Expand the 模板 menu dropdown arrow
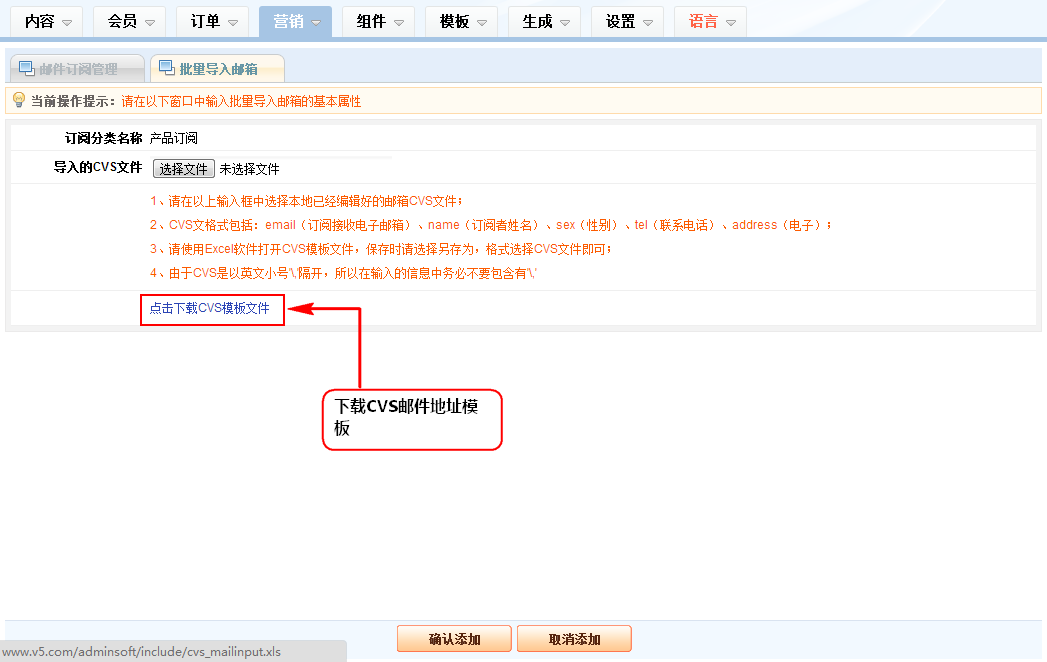 [x=481, y=23]
